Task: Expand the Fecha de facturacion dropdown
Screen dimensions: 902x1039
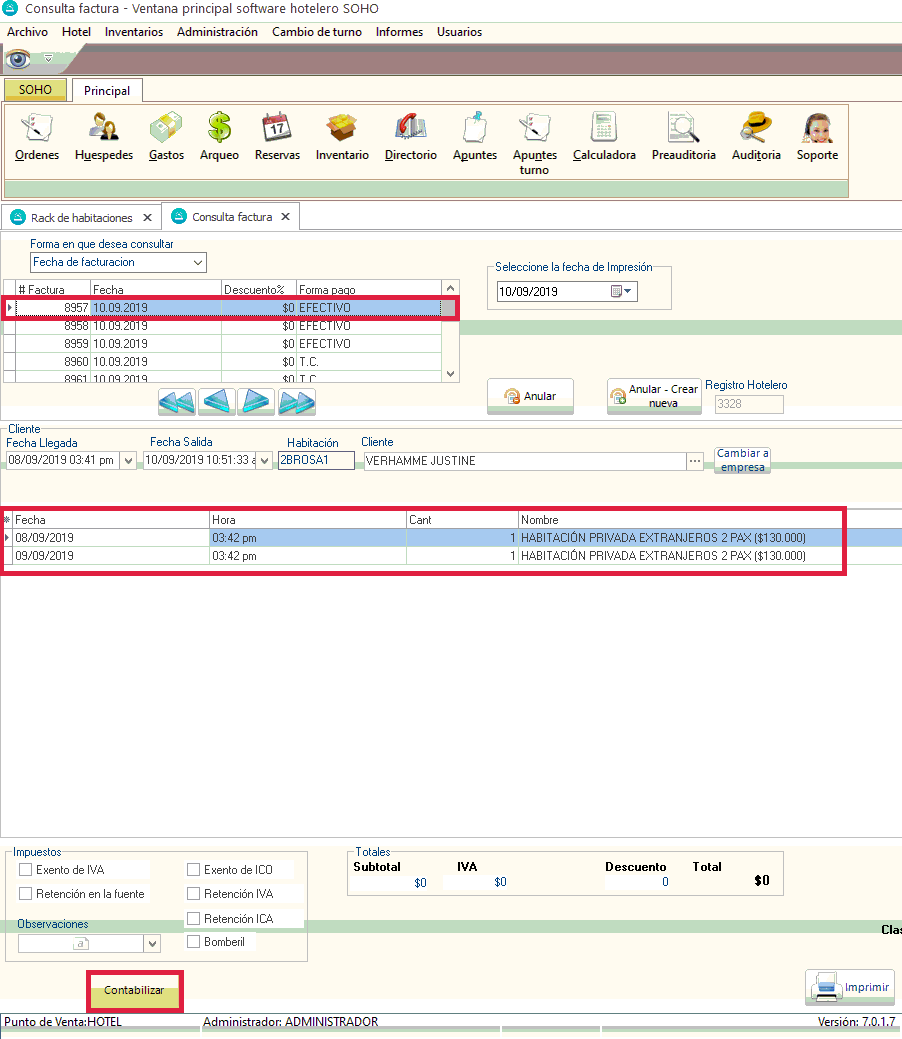Action: pos(198,263)
